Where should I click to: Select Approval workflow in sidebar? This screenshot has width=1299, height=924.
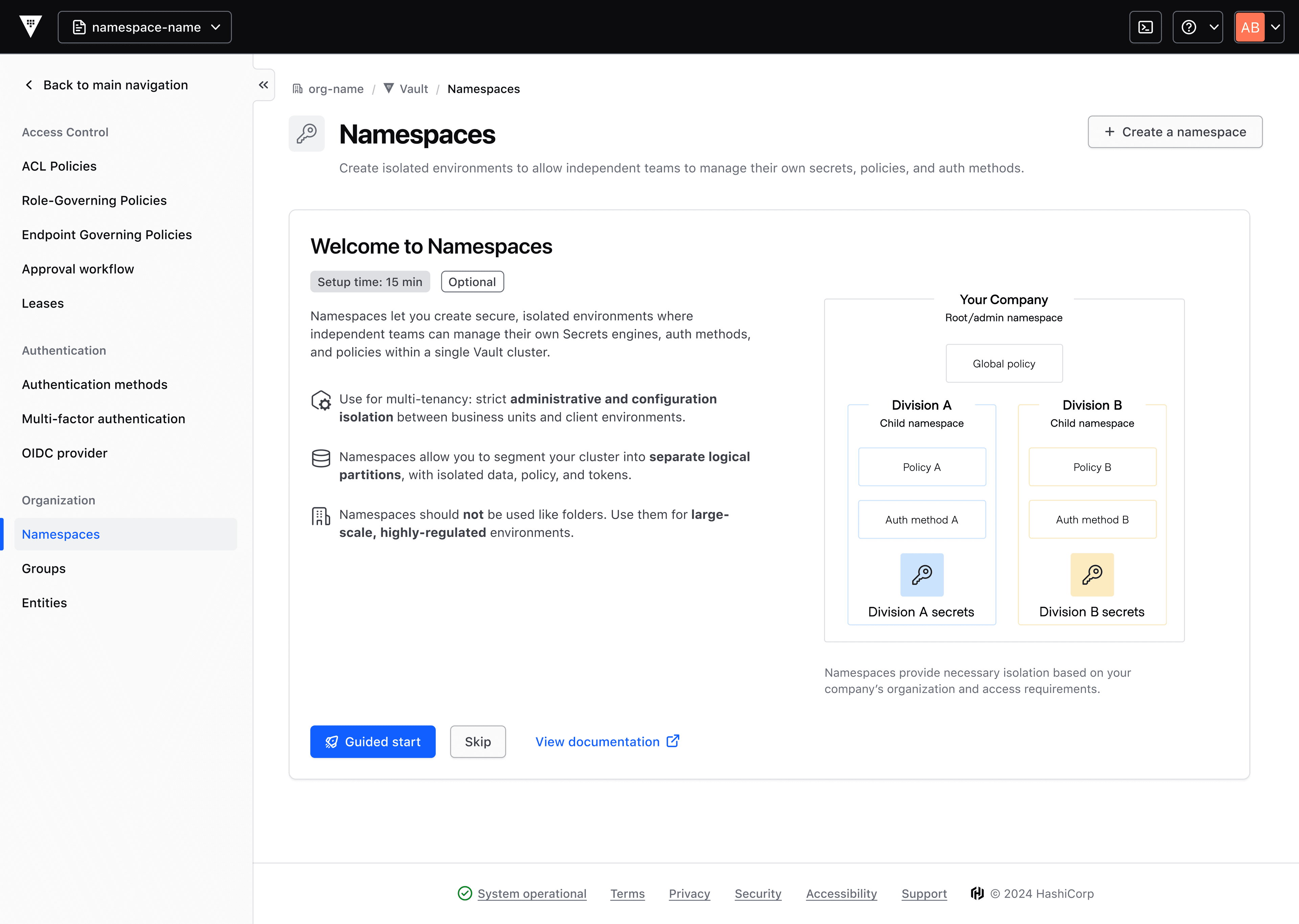click(x=78, y=269)
